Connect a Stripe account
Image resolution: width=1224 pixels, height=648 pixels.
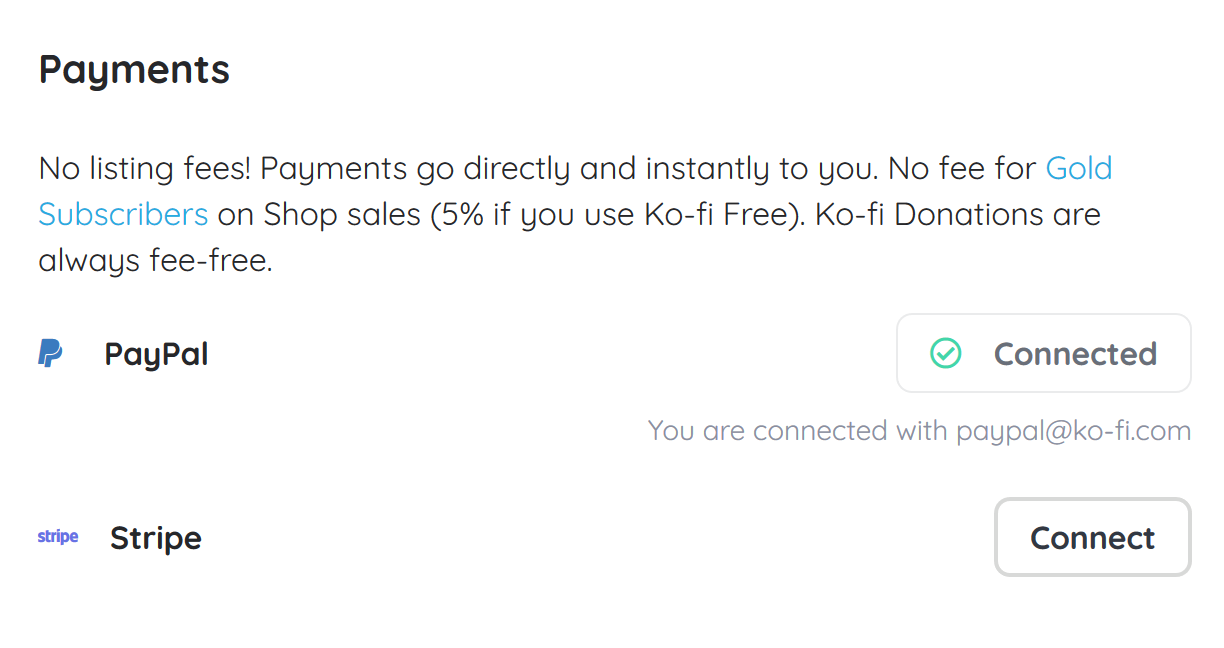point(1092,537)
